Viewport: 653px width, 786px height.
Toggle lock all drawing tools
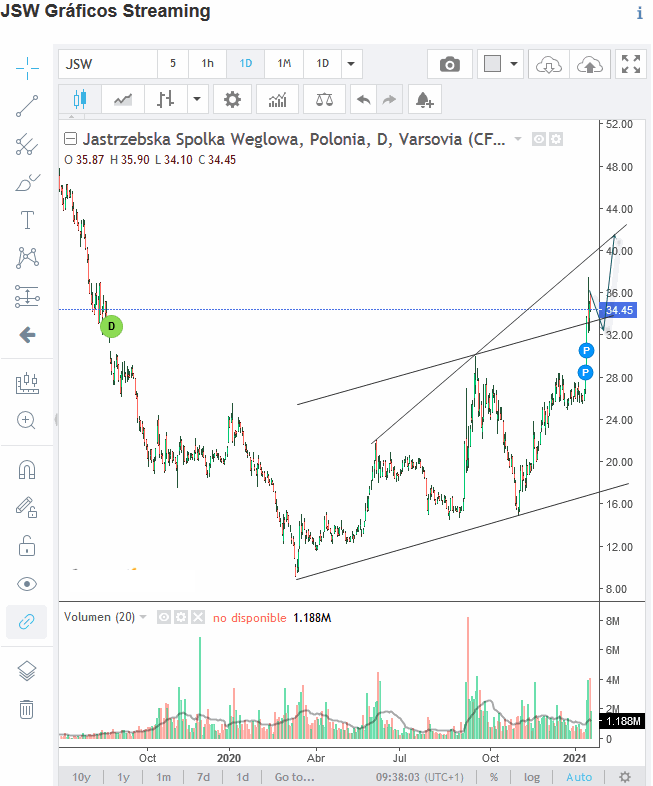click(x=27, y=546)
